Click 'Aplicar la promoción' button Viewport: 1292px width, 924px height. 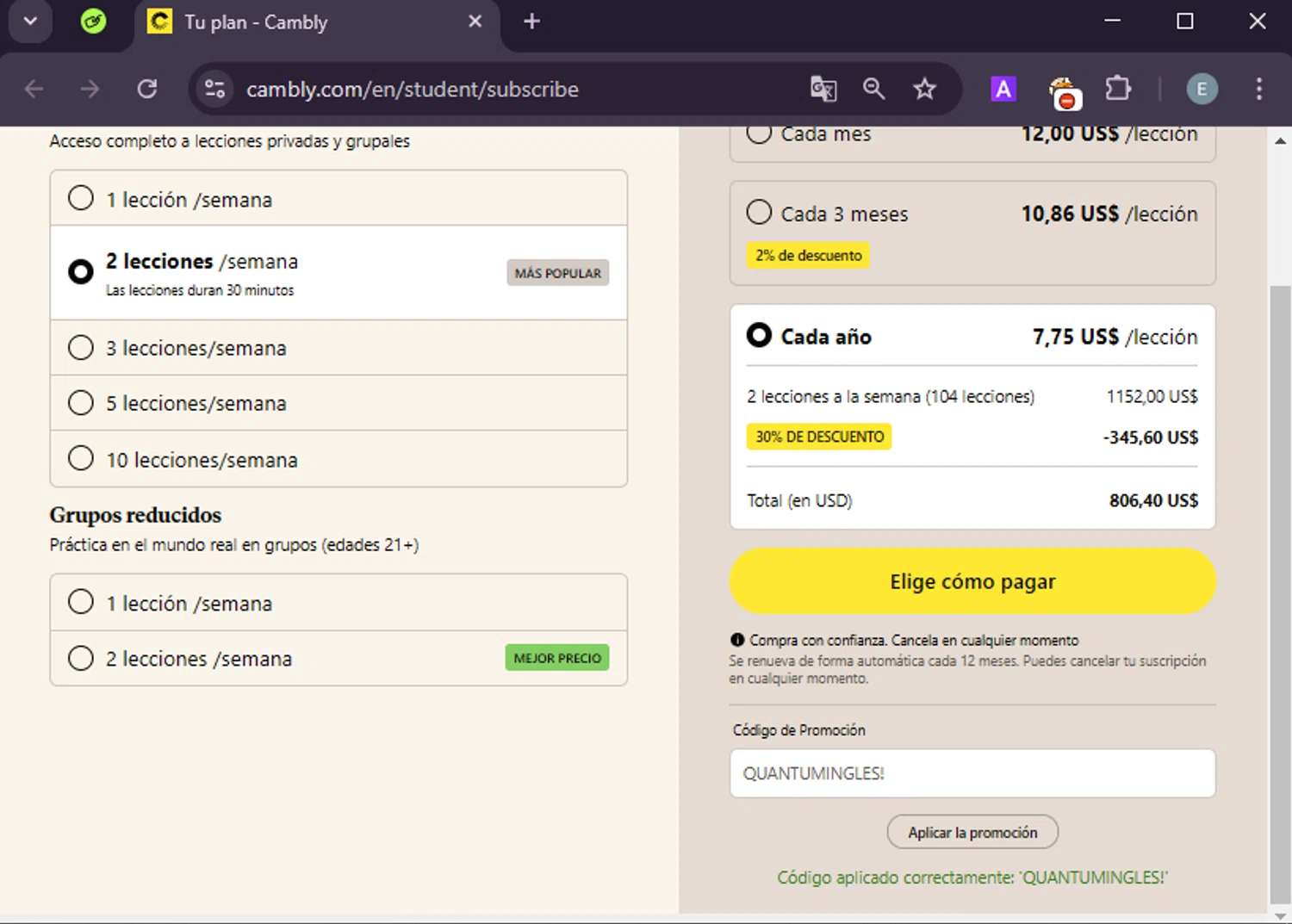point(972,833)
